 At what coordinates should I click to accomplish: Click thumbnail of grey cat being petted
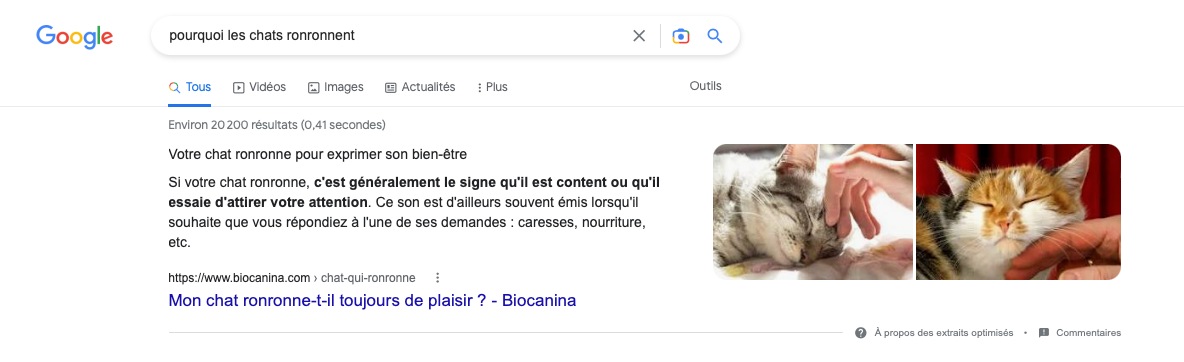click(812, 212)
